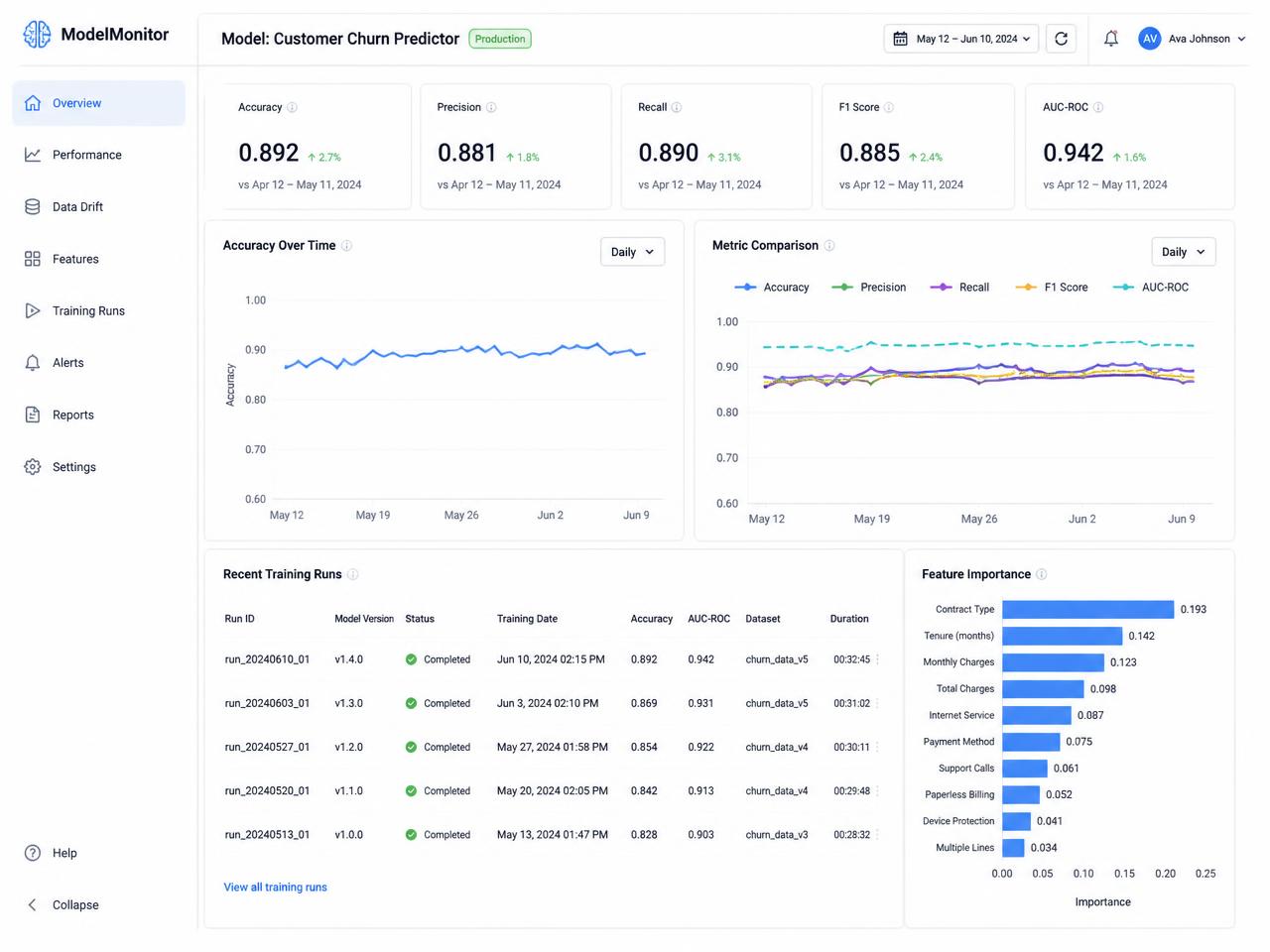Show info tooltip for AUC-ROC card
Image resolution: width=1270 pixels, height=952 pixels.
point(1098,107)
